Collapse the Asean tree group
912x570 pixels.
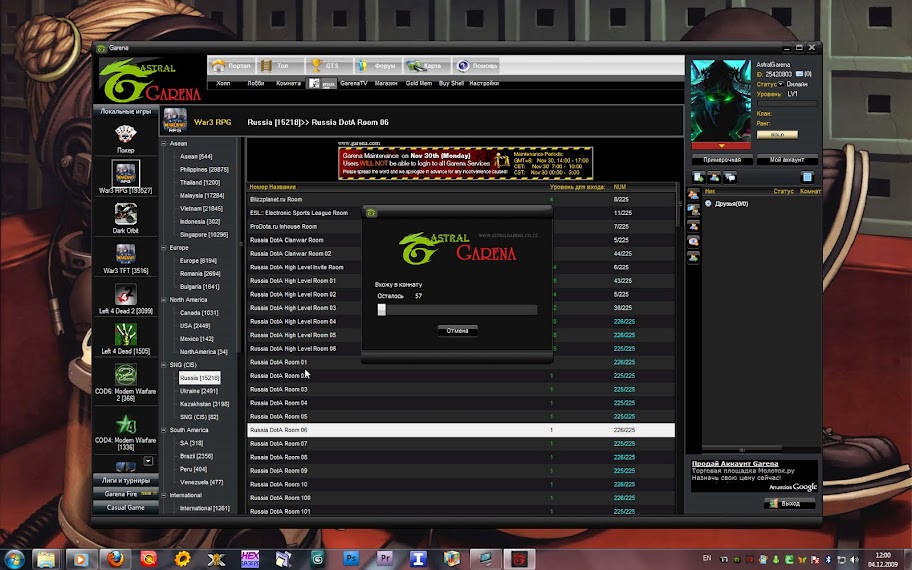tap(164, 144)
